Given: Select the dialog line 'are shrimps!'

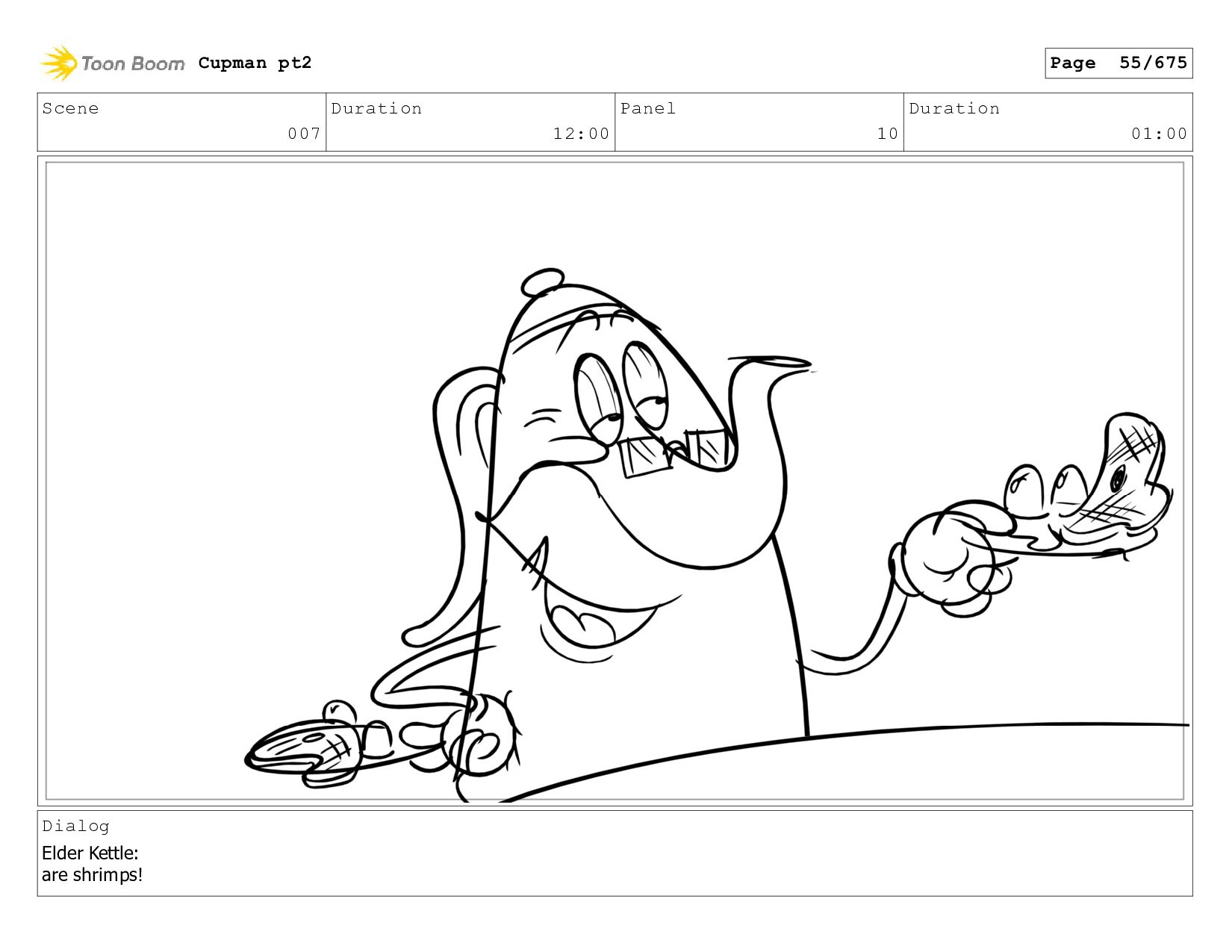Looking at the screenshot, I should point(92,874).
